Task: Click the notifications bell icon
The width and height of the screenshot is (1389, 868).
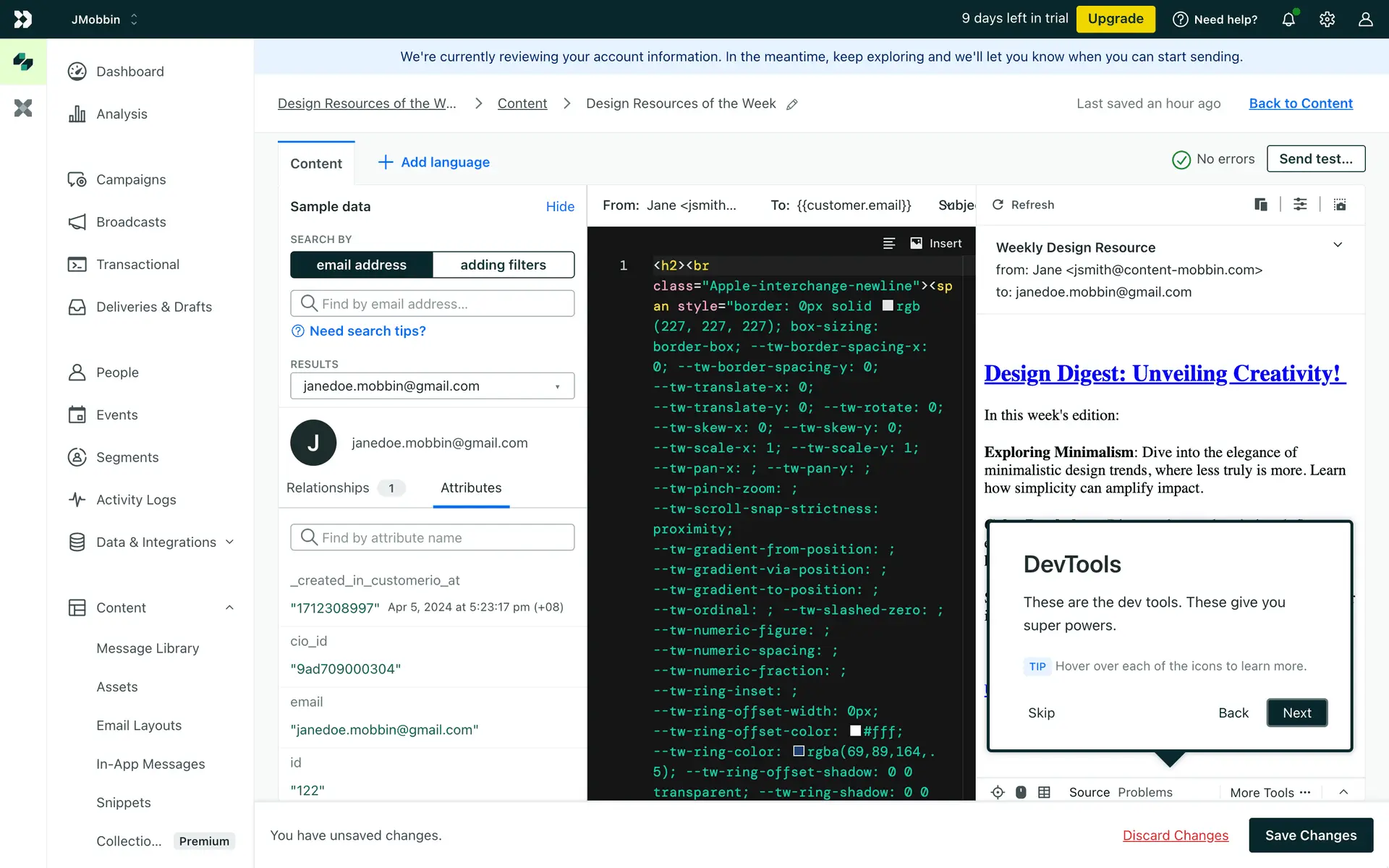Action: [x=1288, y=20]
